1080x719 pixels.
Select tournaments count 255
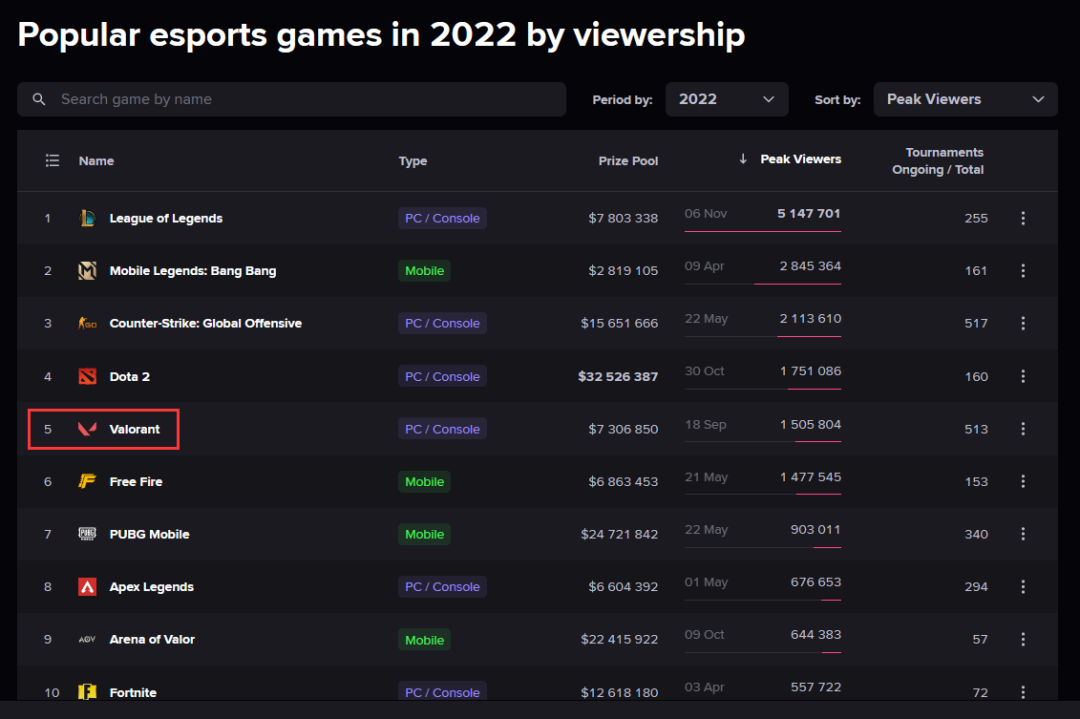coord(976,218)
